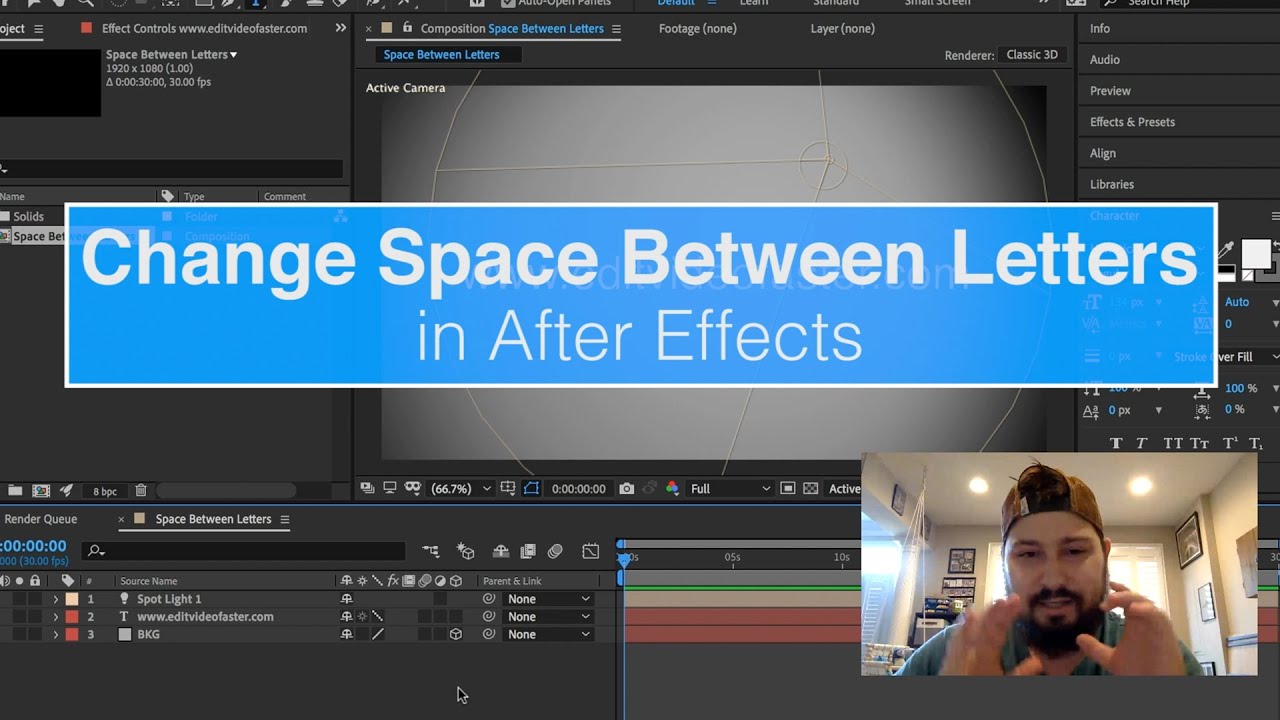Apply Faux Italic text style

[x=1141, y=443]
